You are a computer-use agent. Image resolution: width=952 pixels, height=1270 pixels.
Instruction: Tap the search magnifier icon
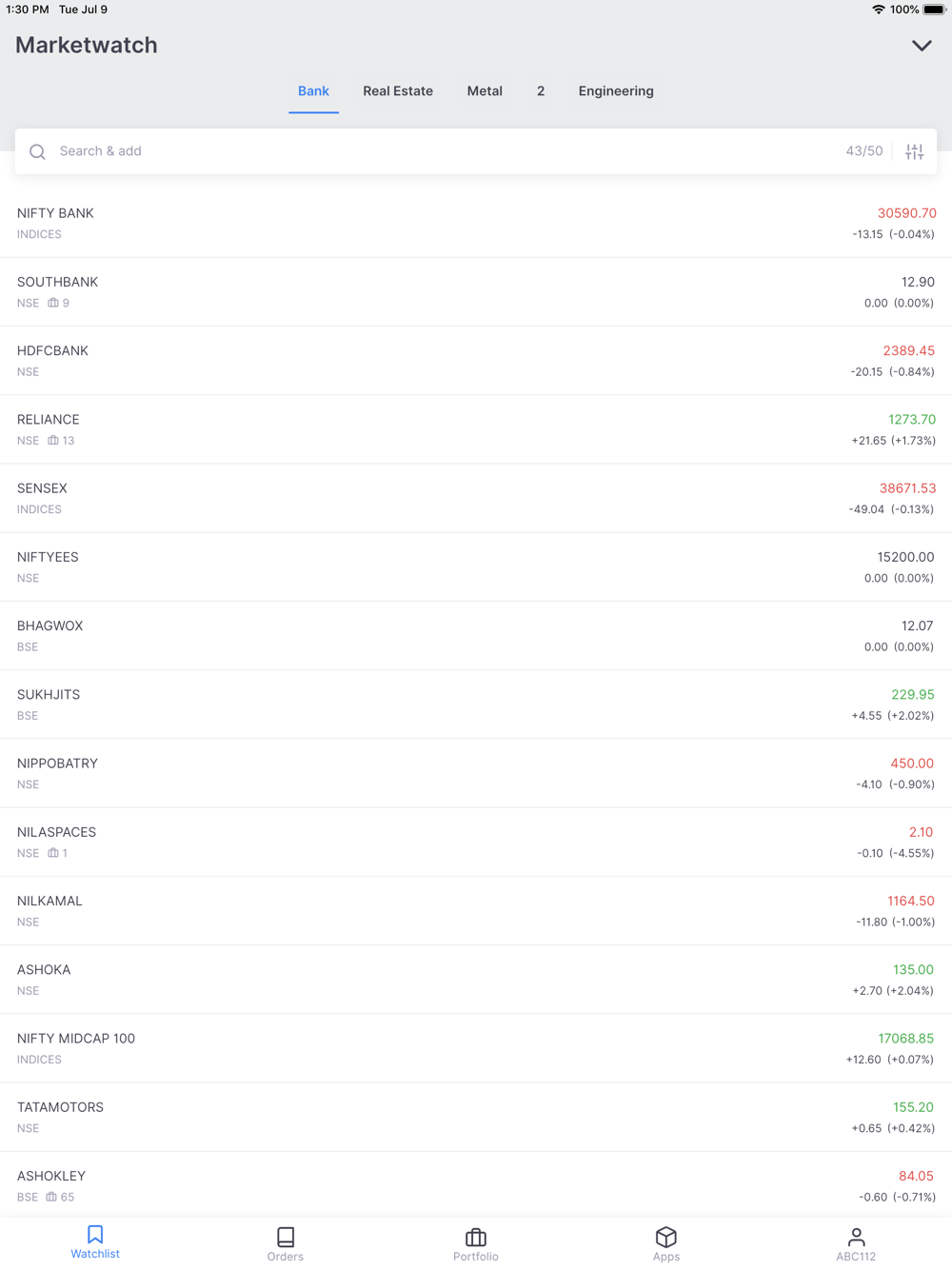point(38,151)
